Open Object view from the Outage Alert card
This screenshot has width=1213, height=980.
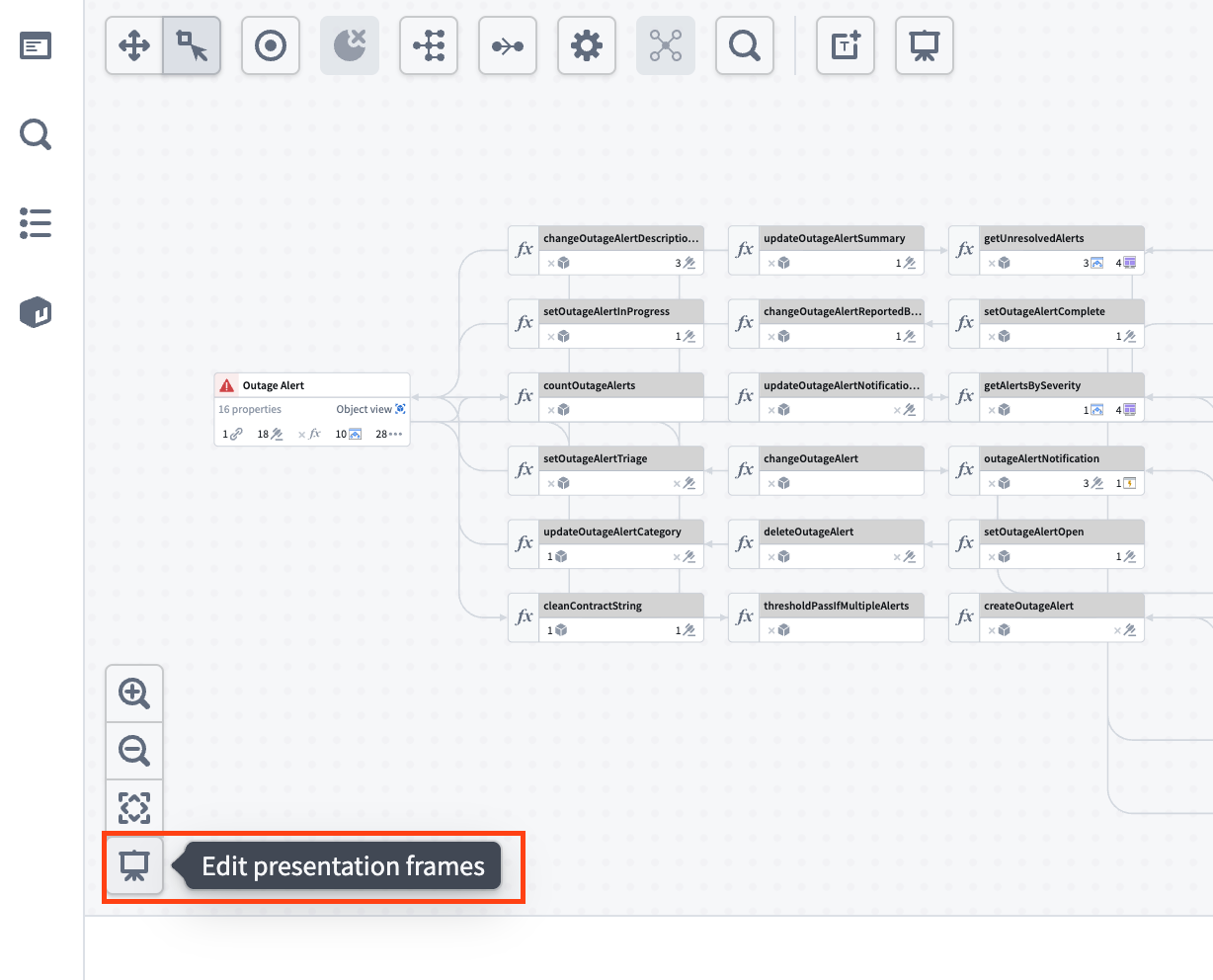click(x=372, y=409)
